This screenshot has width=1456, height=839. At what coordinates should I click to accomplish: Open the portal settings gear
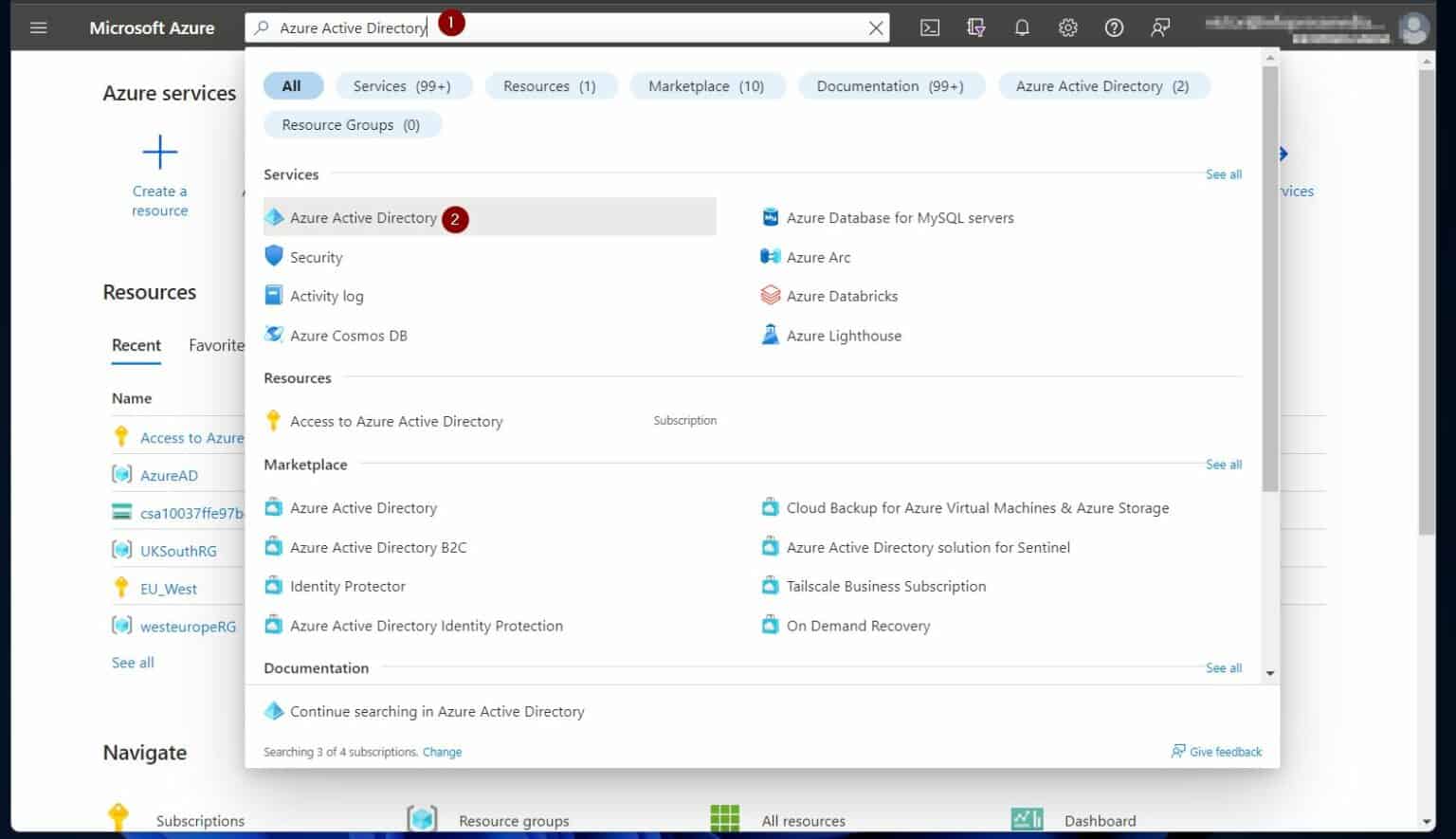[1067, 27]
